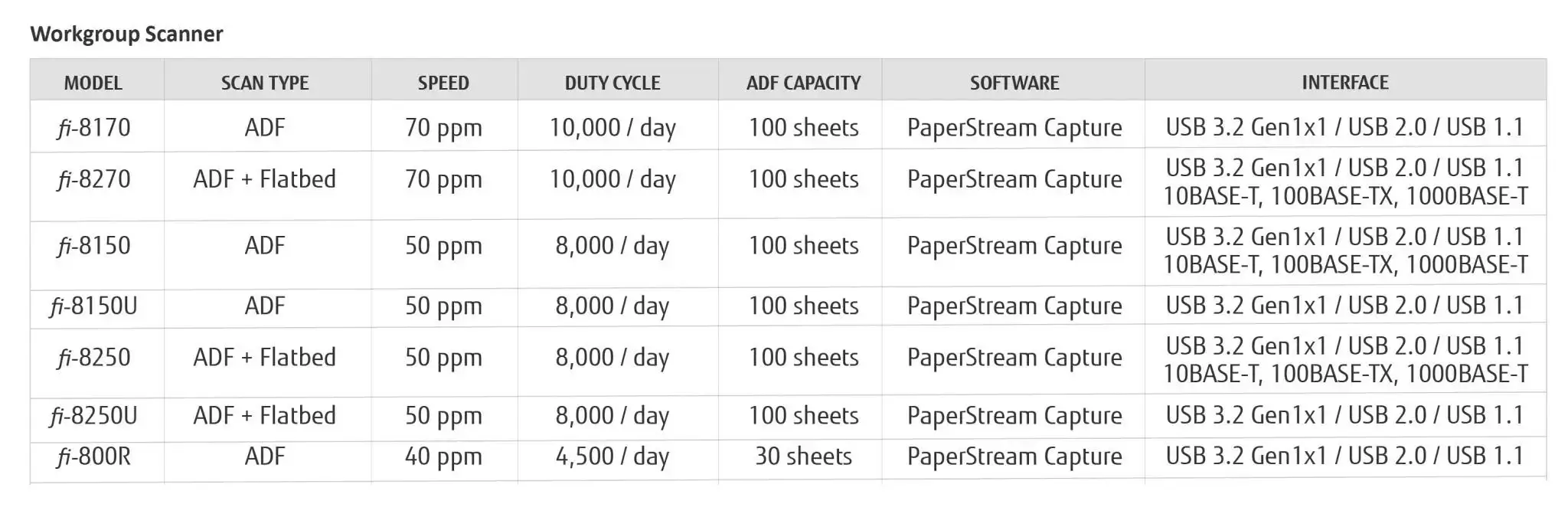Select the SOFTWARE column header
The width and height of the screenshot is (1568, 527).
[1014, 83]
